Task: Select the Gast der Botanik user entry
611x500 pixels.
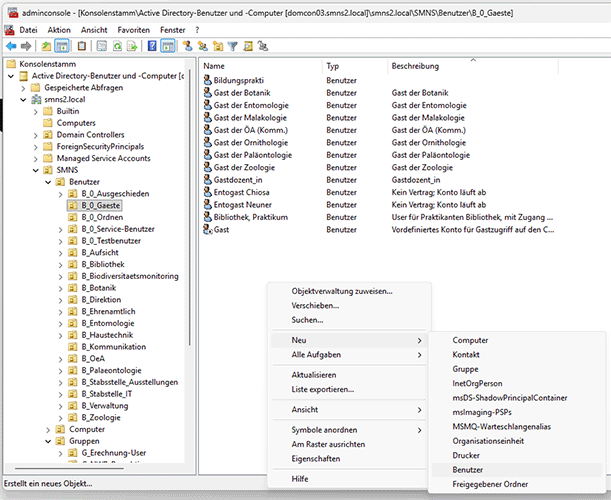Action: 240,92
